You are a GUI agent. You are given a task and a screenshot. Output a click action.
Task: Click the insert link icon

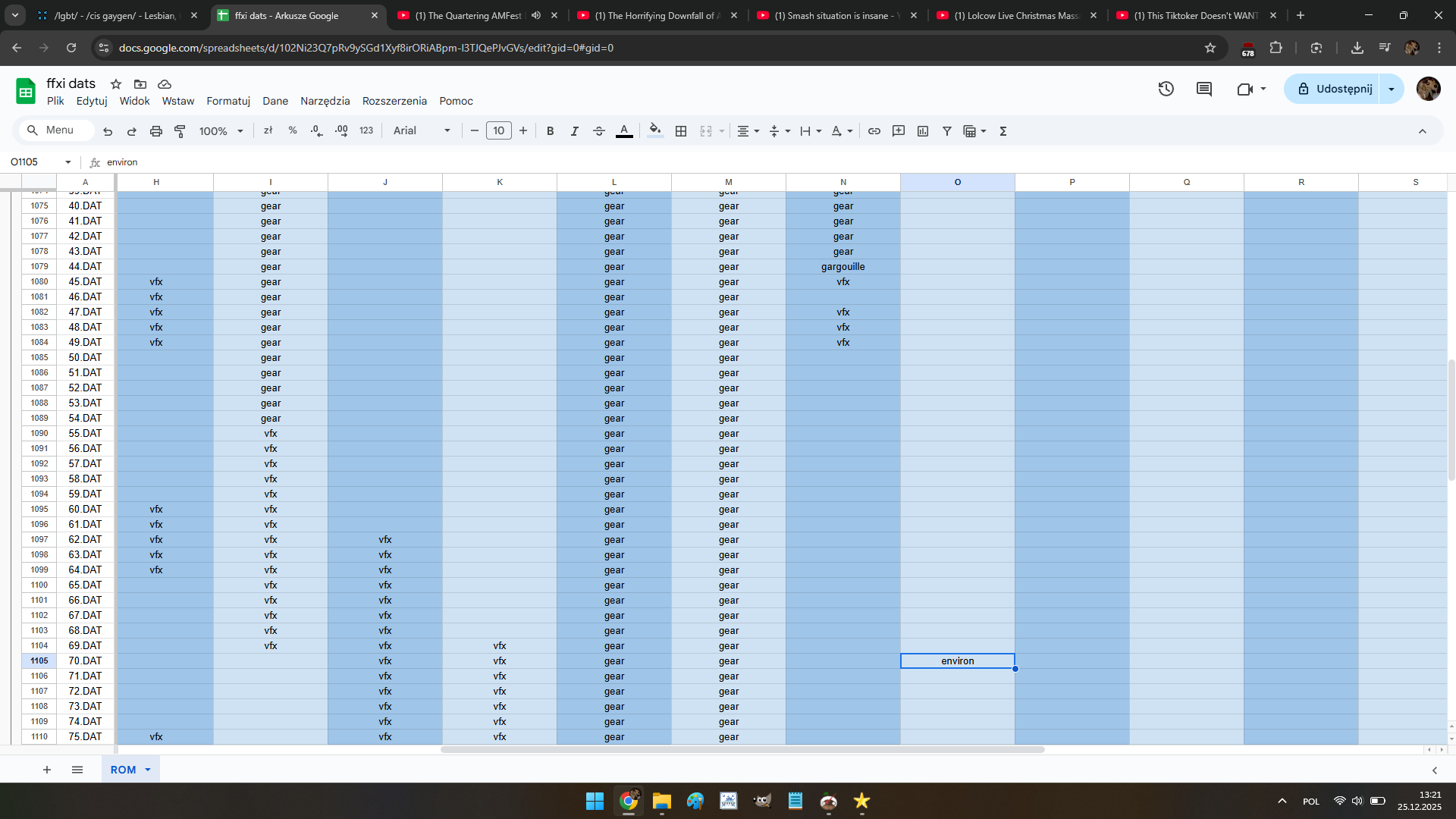(874, 131)
